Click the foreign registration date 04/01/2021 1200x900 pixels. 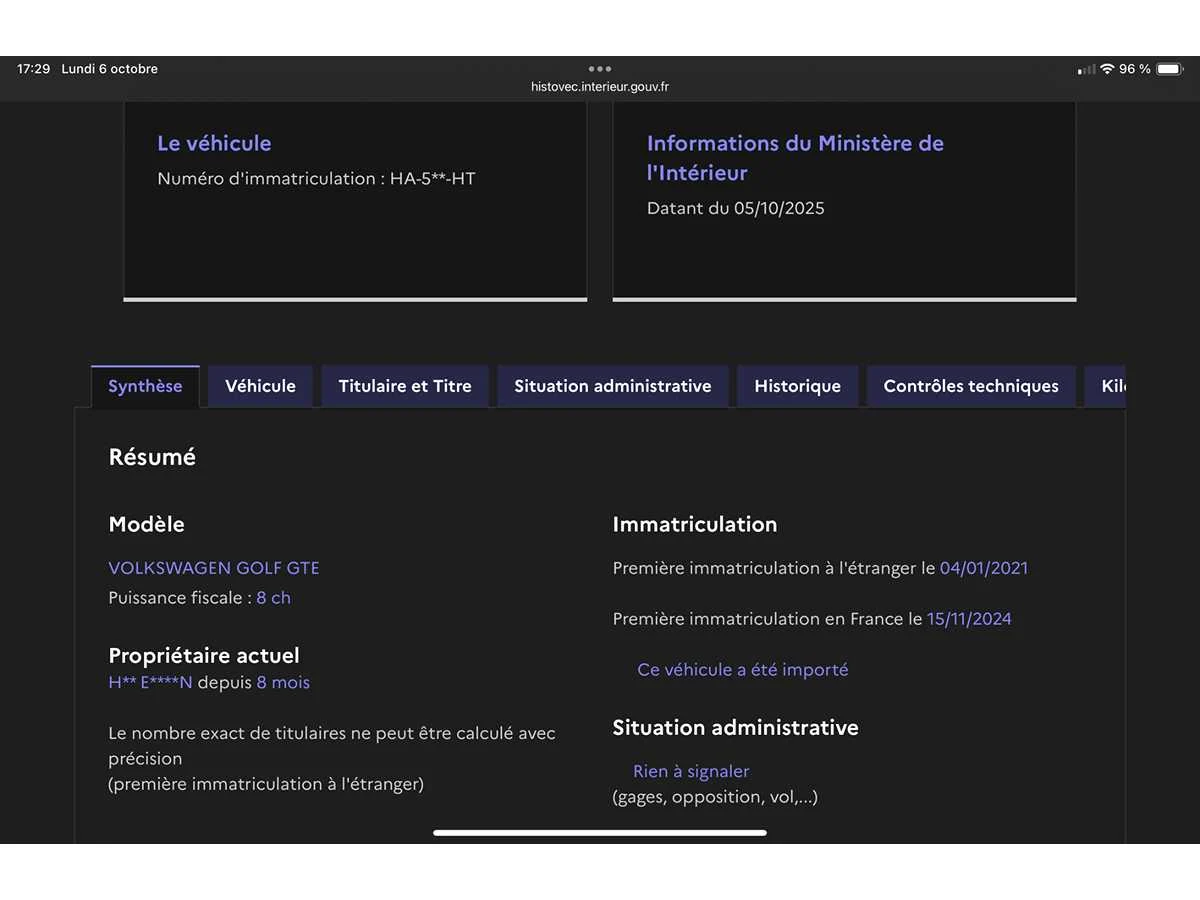pyautogui.click(x=983, y=568)
